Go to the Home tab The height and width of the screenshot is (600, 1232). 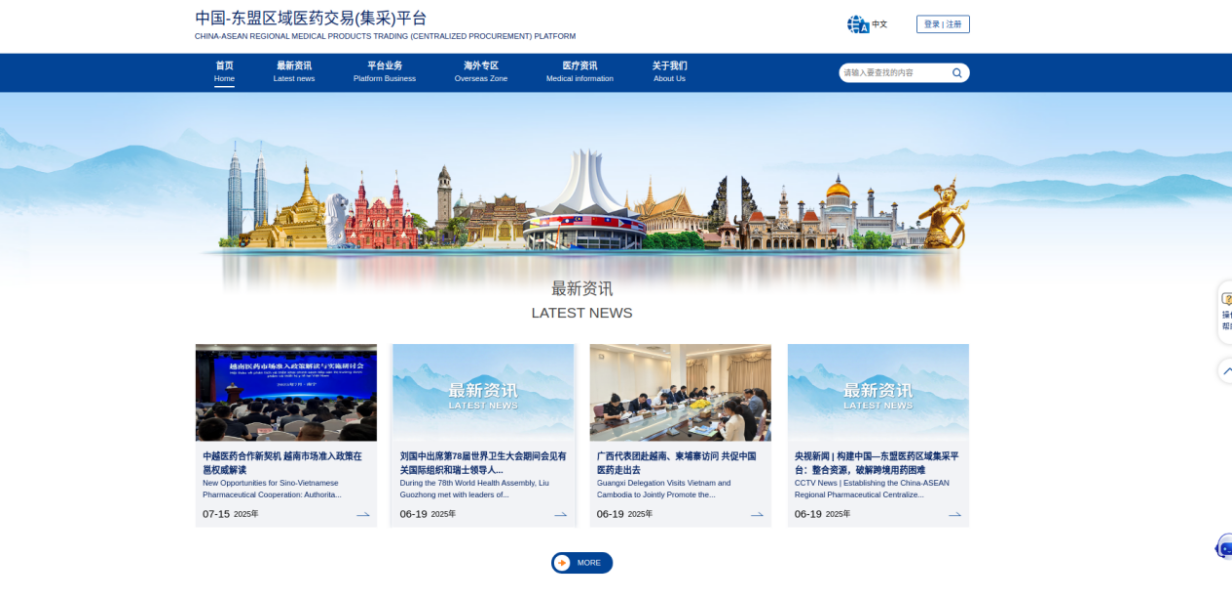(224, 72)
